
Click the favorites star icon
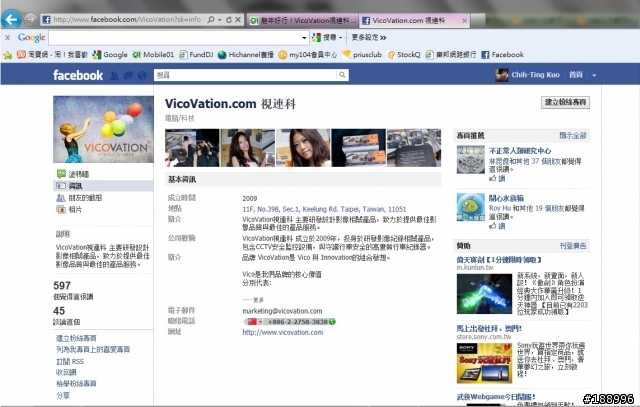pos(7,55)
